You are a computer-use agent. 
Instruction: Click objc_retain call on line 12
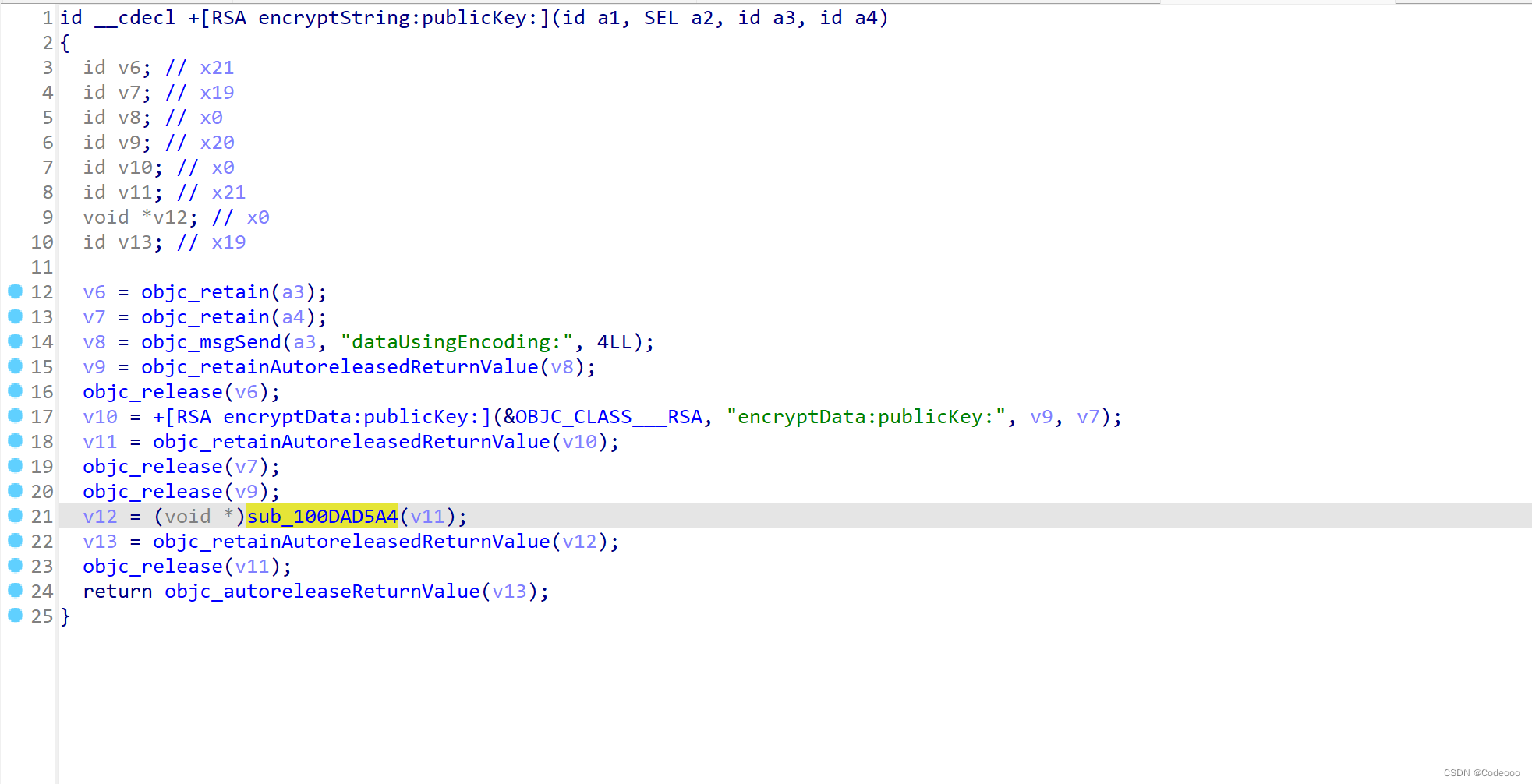205,292
